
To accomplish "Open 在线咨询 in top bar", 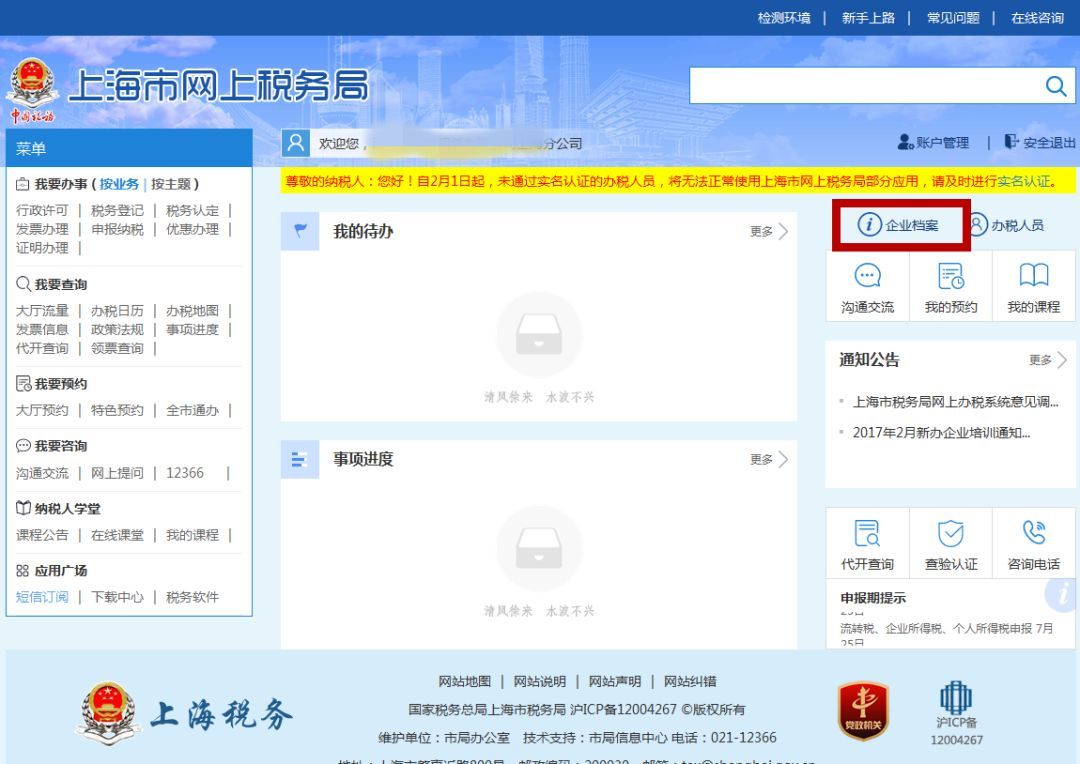I will click(1037, 18).
